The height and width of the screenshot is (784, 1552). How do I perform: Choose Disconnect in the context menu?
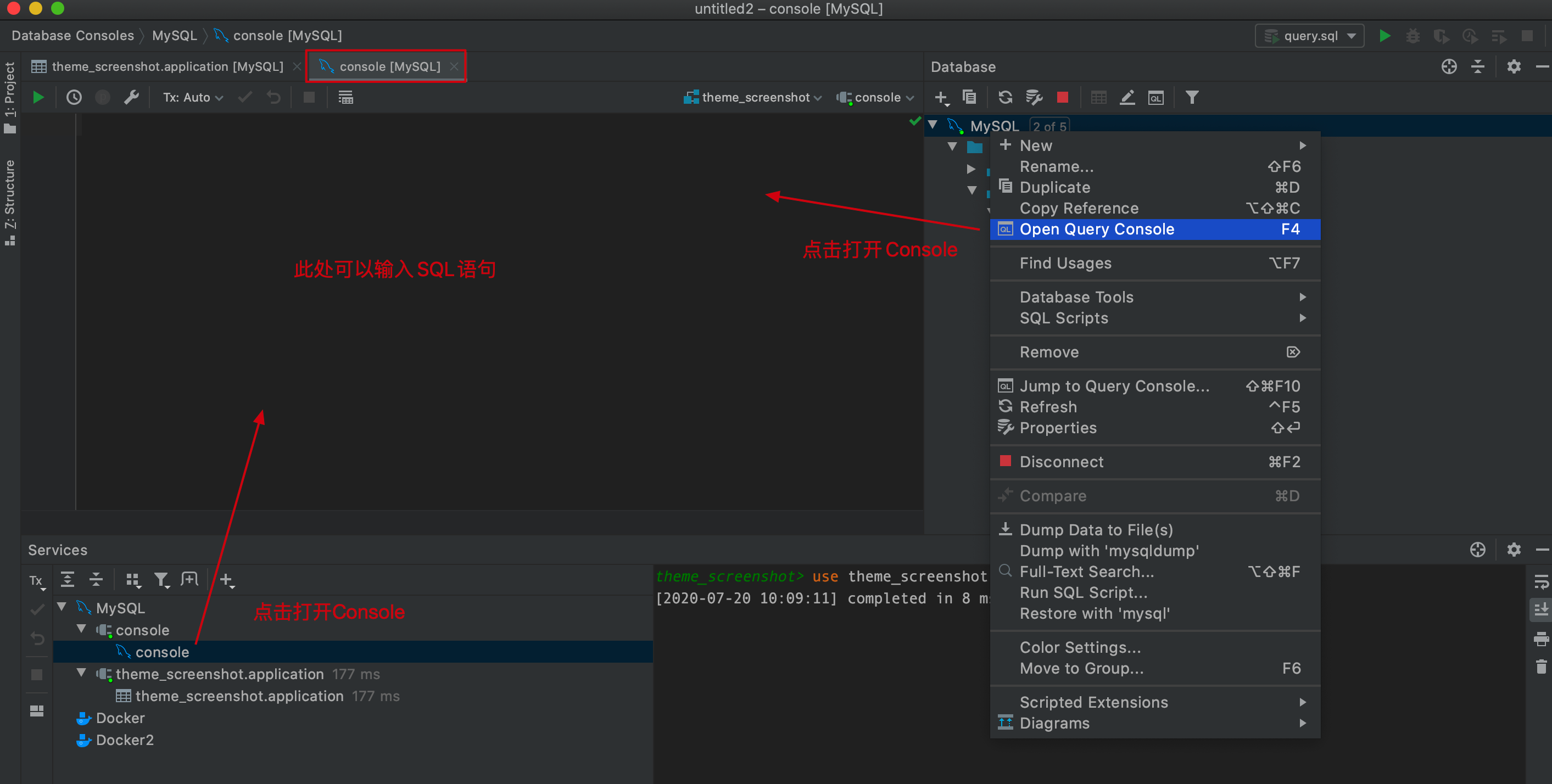(x=1155, y=462)
